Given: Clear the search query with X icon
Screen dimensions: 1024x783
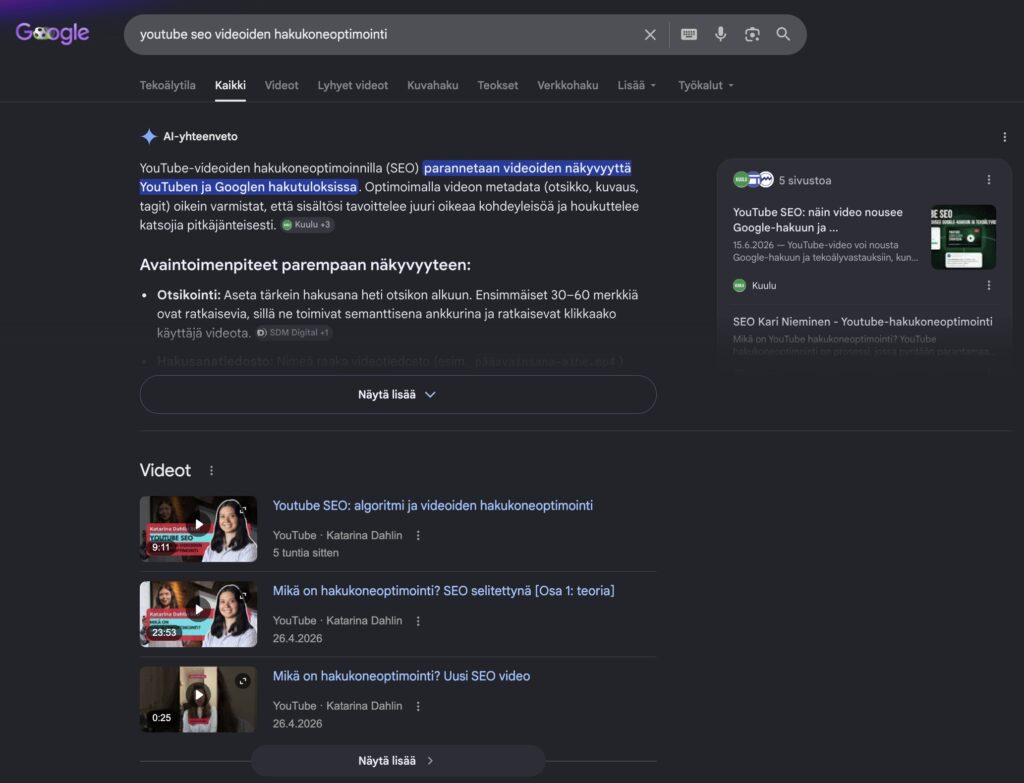Looking at the screenshot, I should (x=650, y=35).
